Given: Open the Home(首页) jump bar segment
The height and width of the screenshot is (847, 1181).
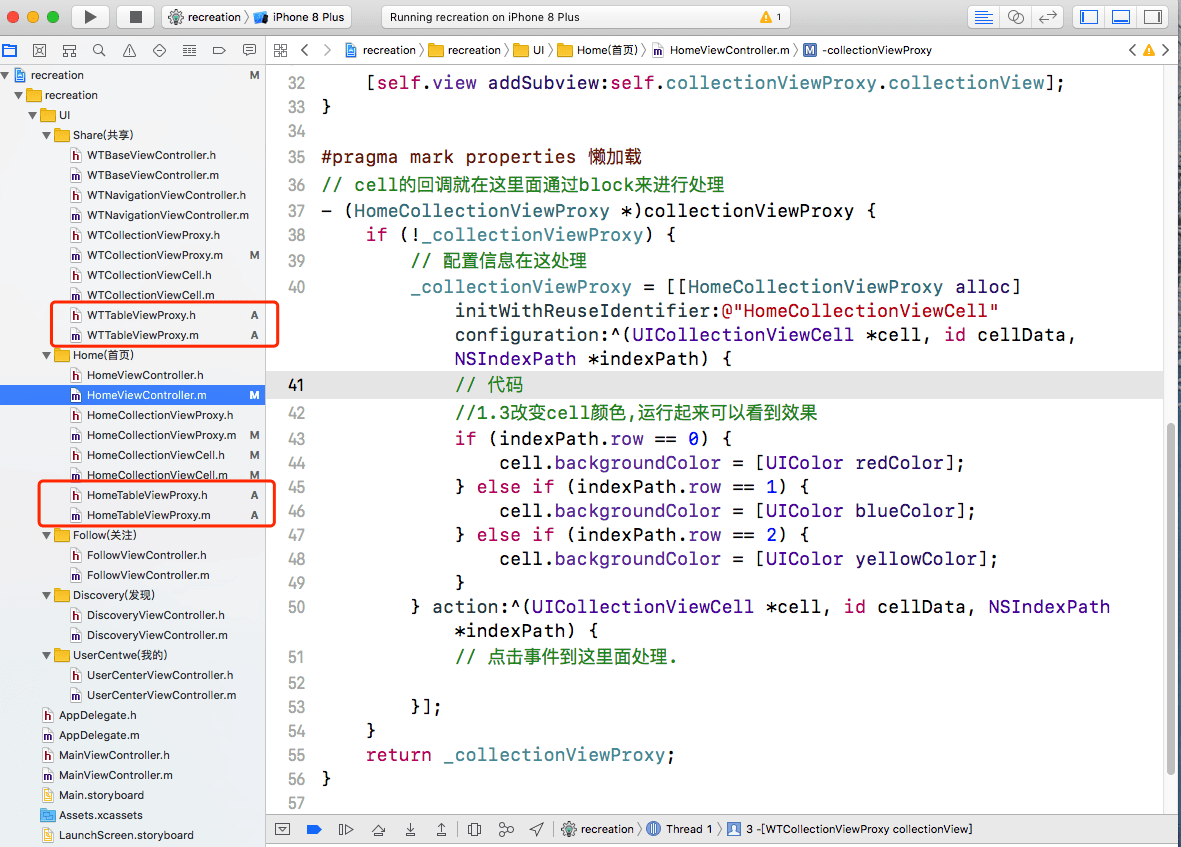Looking at the screenshot, I should (x=597, y=50).
